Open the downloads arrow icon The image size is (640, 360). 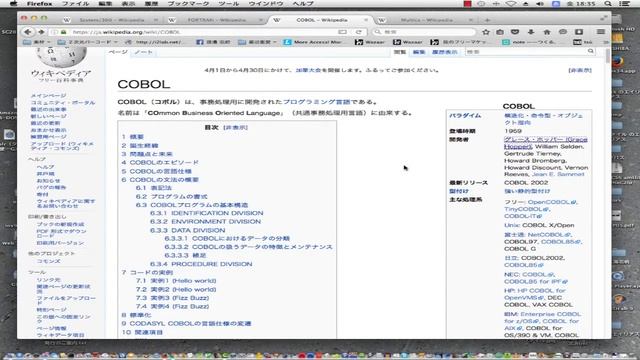point(531,32)
